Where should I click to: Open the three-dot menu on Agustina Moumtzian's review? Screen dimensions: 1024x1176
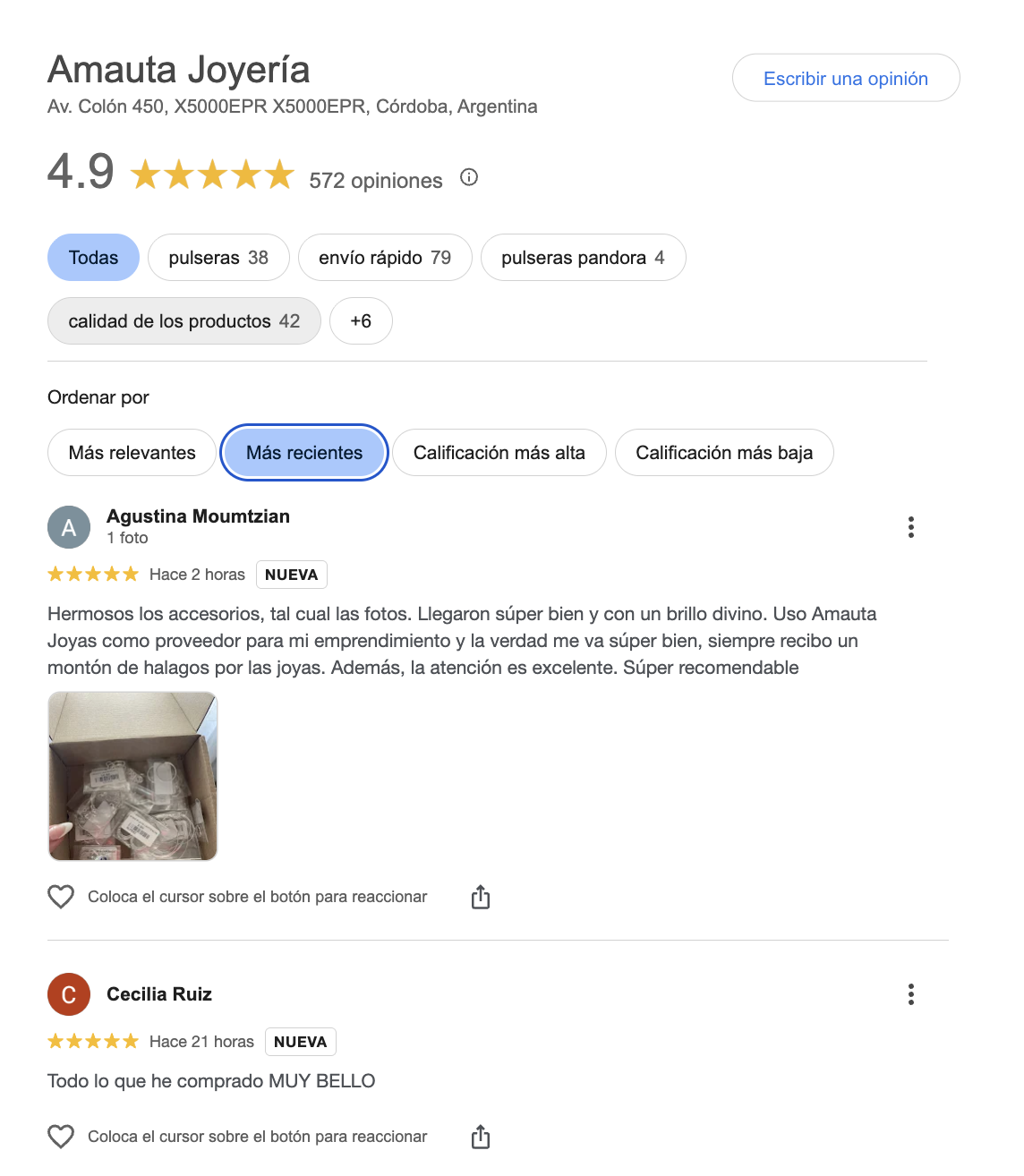(x=911, y=527)
